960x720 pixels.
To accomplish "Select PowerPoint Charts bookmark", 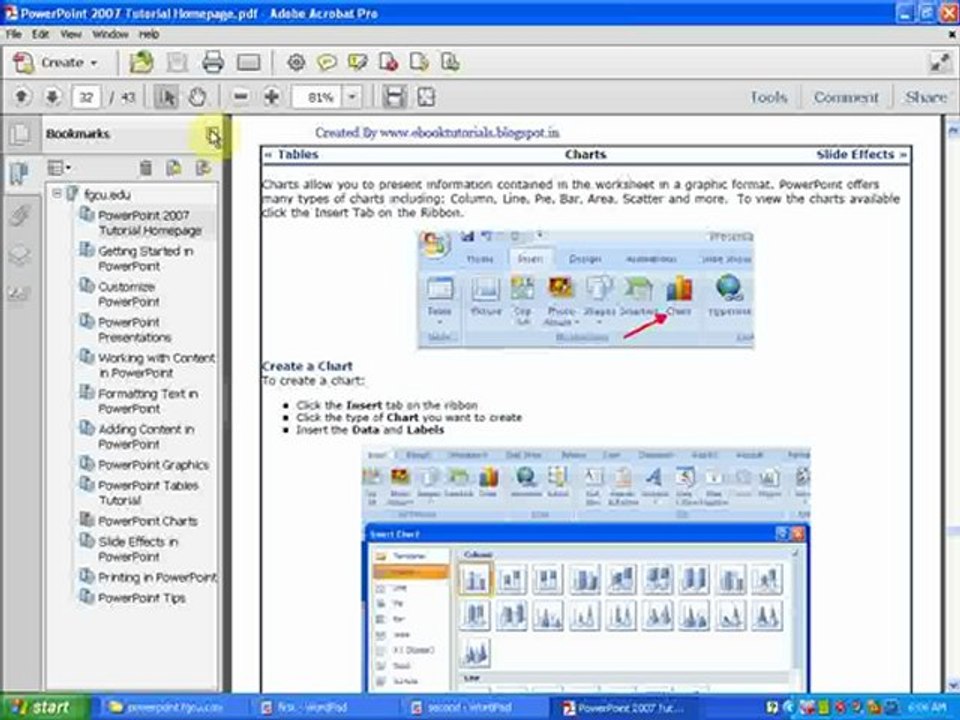I will tap(148, 521).
